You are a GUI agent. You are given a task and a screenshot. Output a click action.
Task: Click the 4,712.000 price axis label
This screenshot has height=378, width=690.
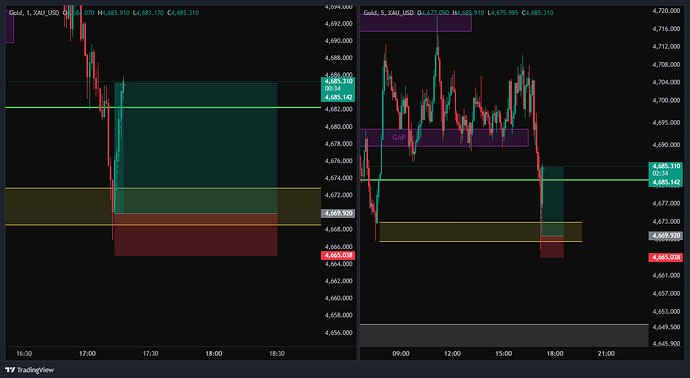(x=666, y=46)
